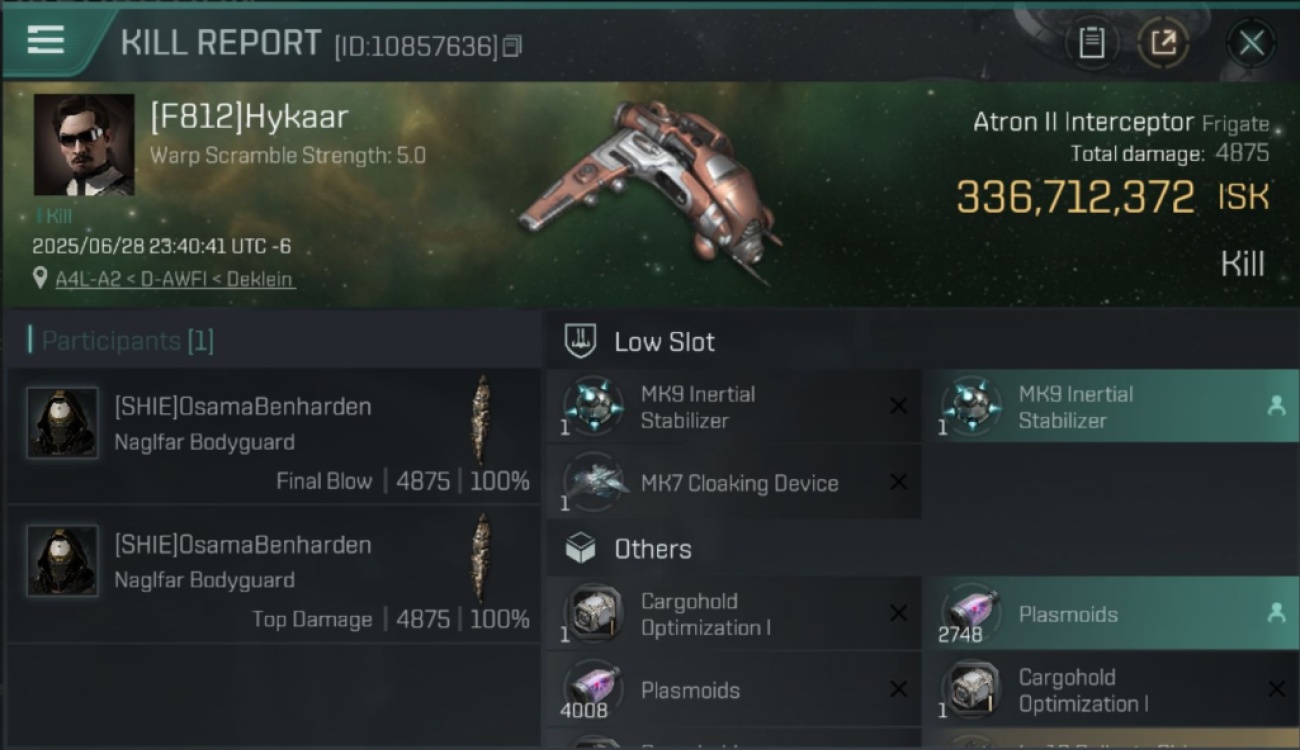Open Hykaar's pilot portrait
The height and width of the screenshot is (750, 1300).
[84, 145]
